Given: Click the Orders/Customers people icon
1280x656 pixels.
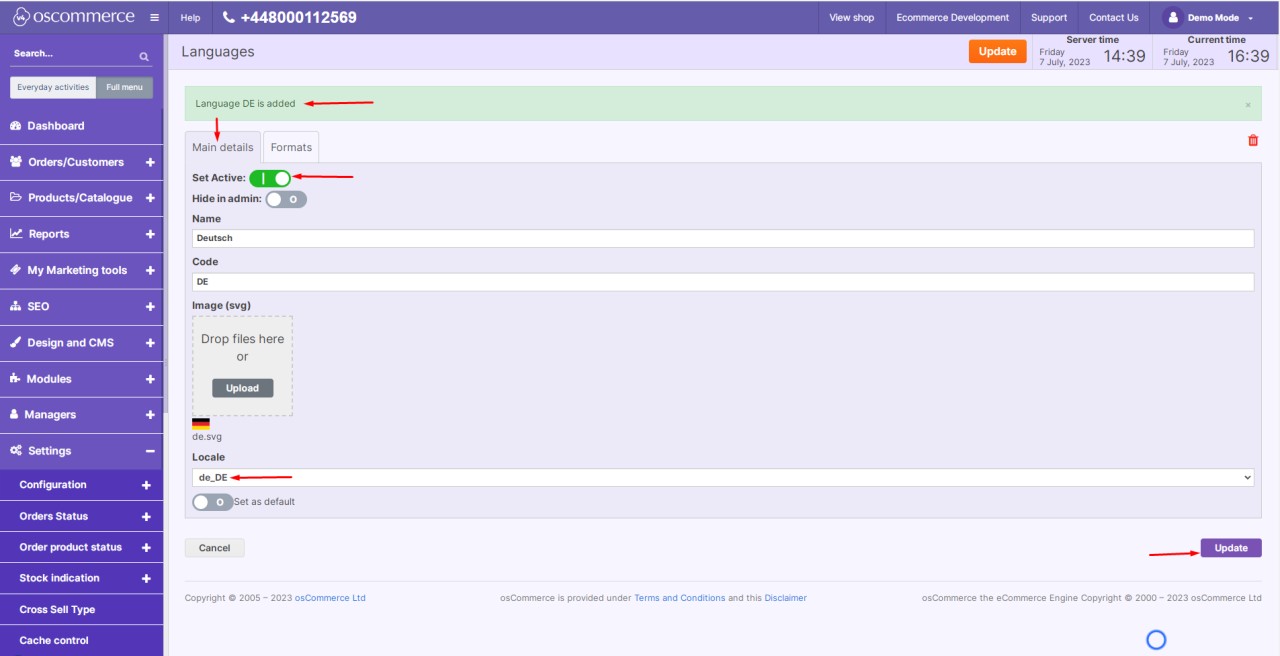Looking at the screenshot, I should [16, 162].
